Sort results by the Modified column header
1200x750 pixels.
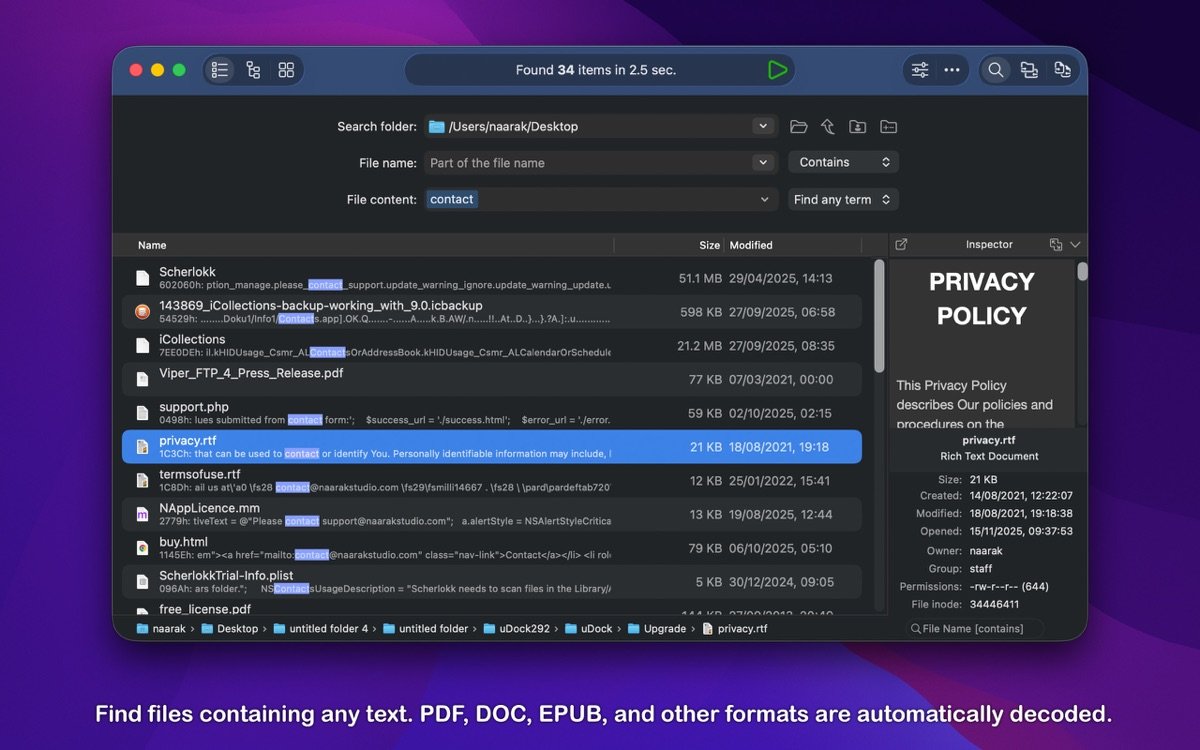(x=751, y=245)
